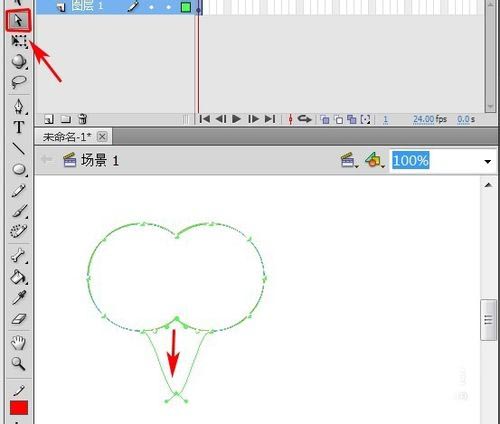
Task: Select the Eraser tool
Action: click(x=19, y=319)
